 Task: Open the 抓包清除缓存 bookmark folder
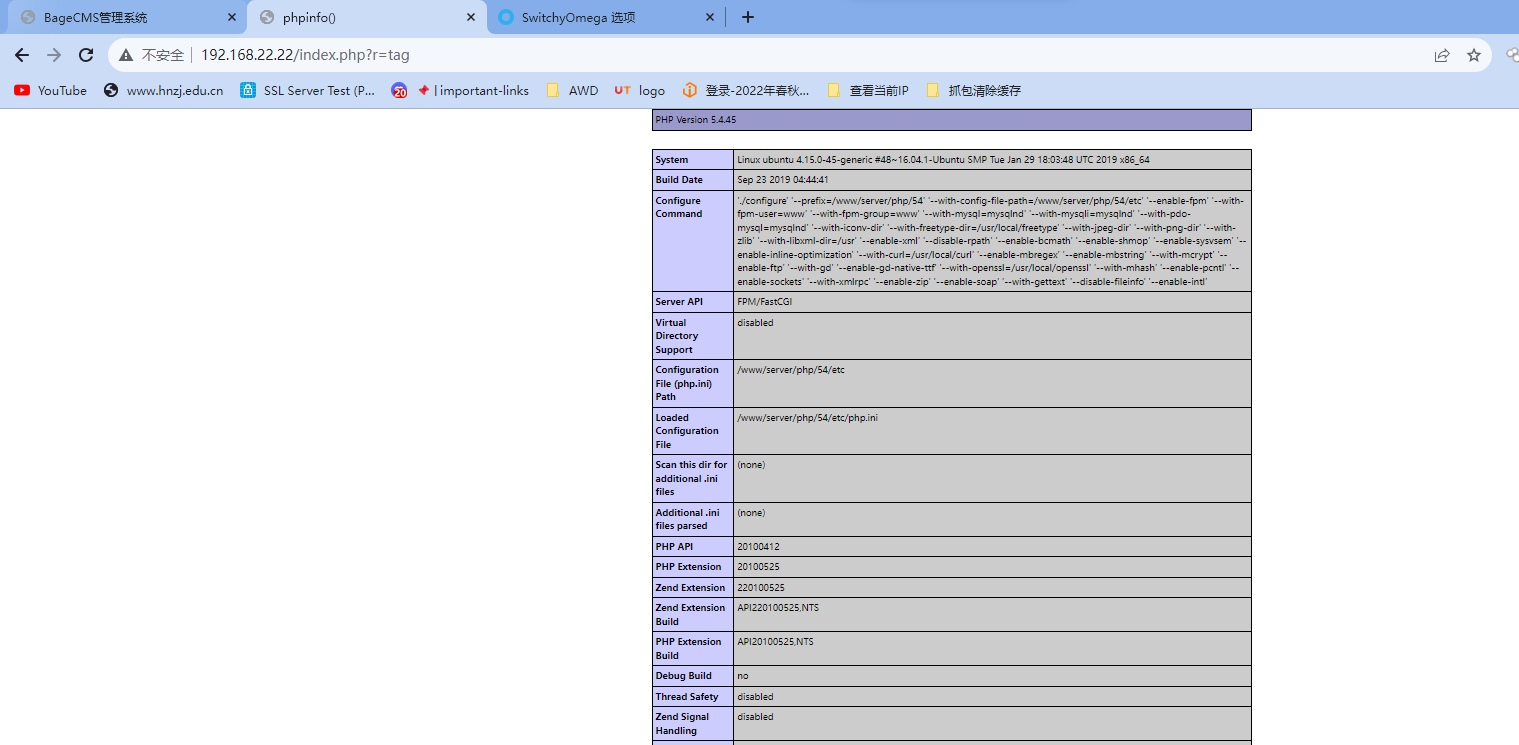(973, 90)
